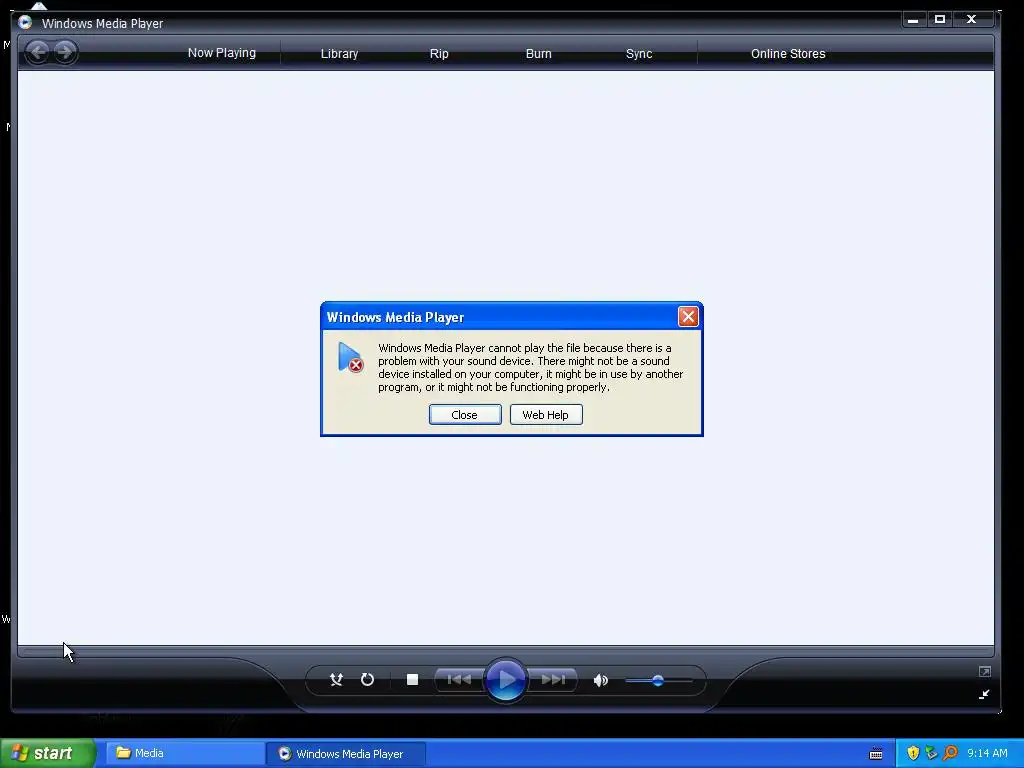Open the security shield tray icon
The height and width of the screenshot is (768, 1024).
coord(913,753)
